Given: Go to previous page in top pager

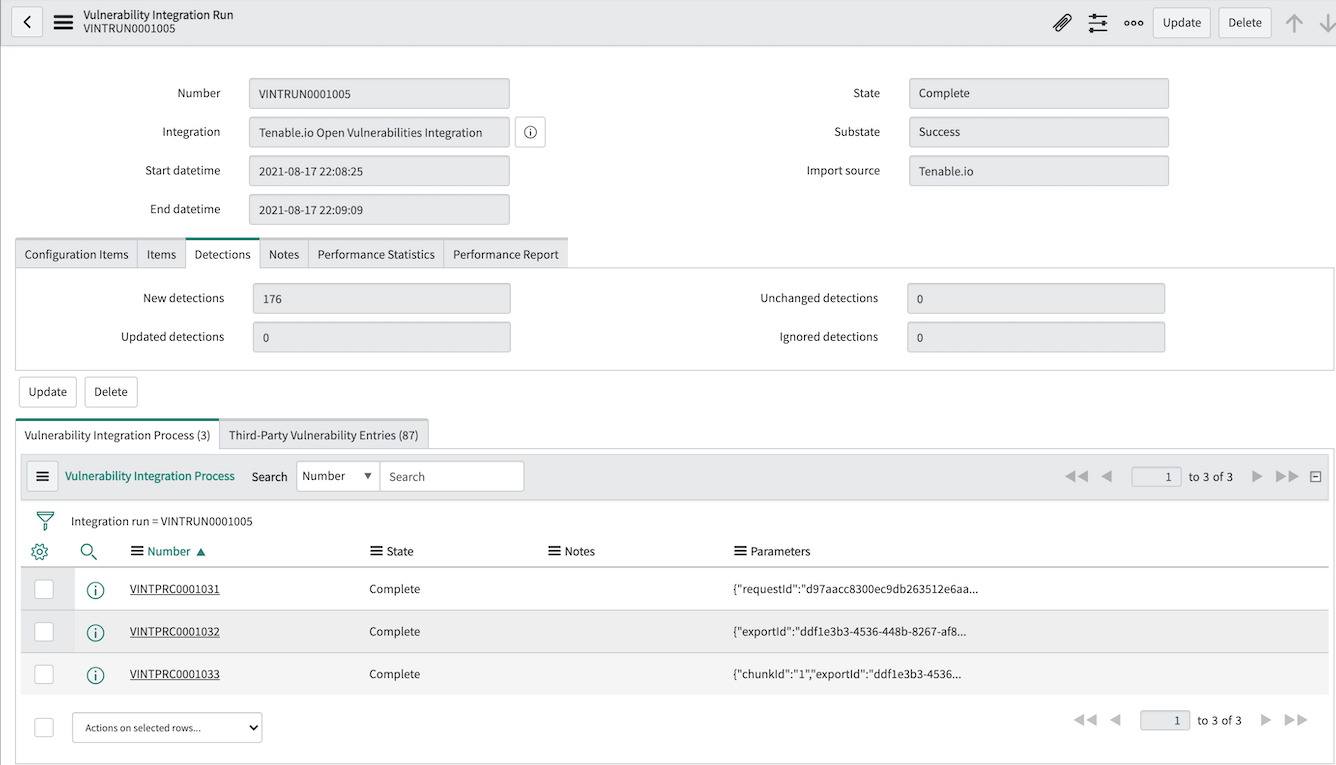Looking at the screenshot, I should (x=1107, y=476).
